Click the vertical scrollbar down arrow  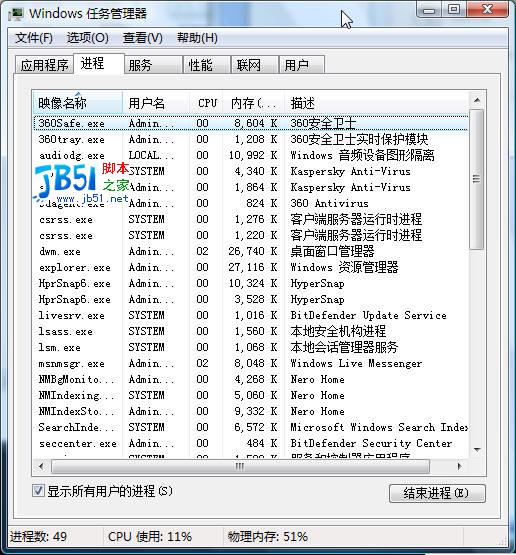pyautogui.click(x=477, y=450)
